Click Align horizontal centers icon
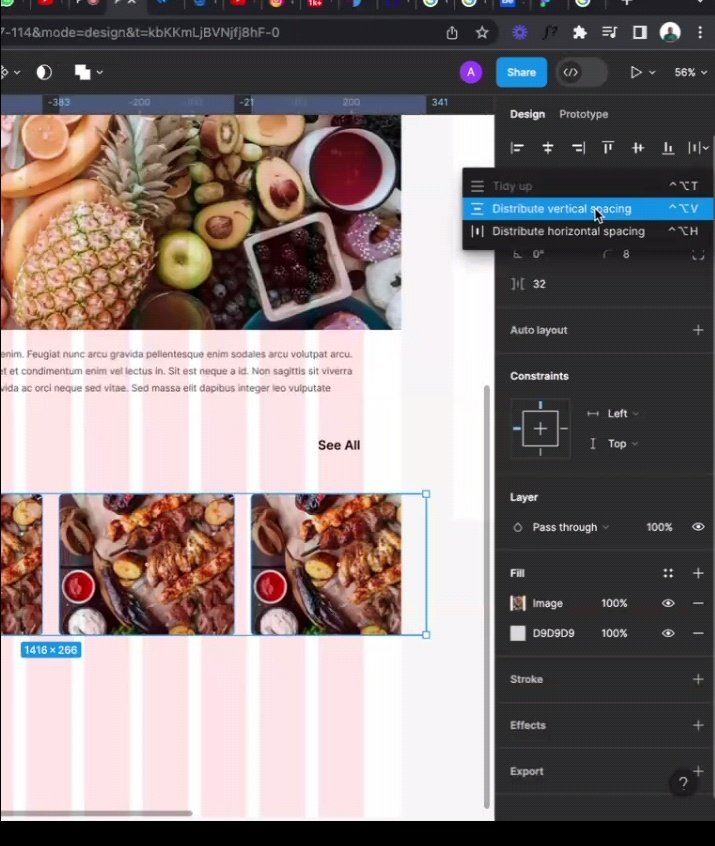The width and height of the screenshot is (715, 846). [x=548, y=148]
